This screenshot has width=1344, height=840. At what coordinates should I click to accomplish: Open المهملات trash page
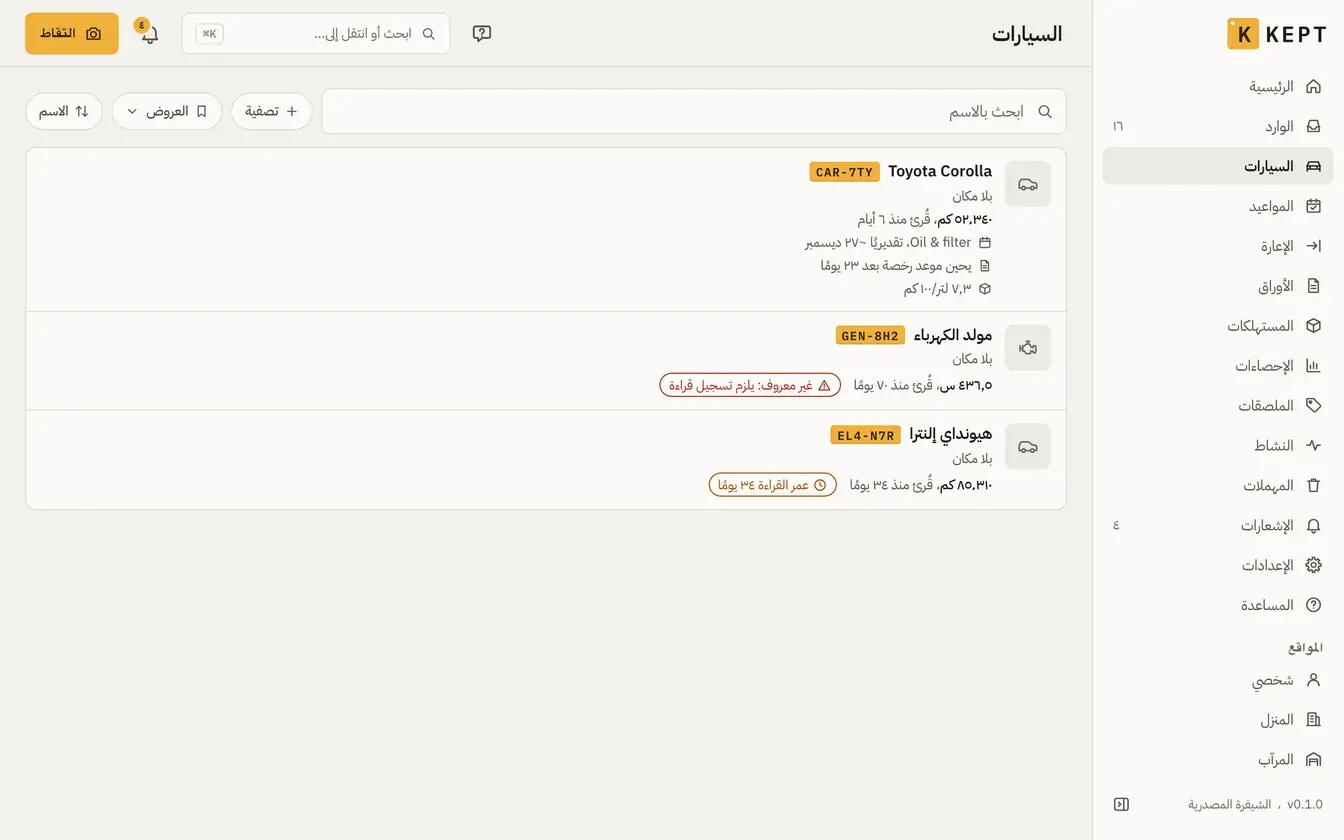pyautogui.click(x=1218, y=485)
